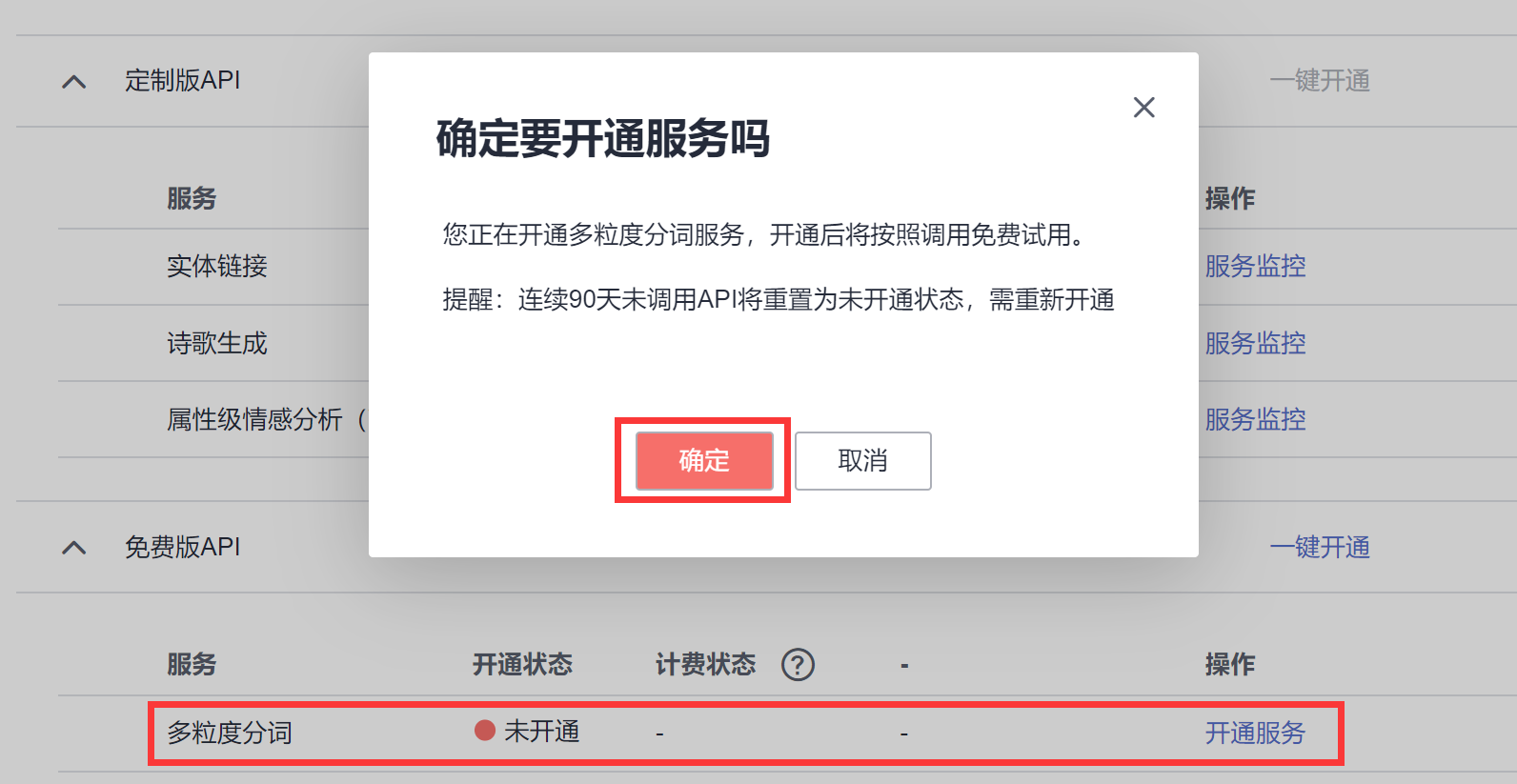Click the 免费版API section title
Viewport: 1517px width, 784px height.
point(183,547)
